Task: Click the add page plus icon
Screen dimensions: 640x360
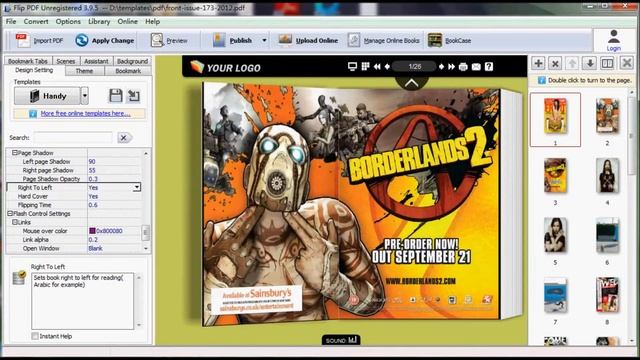Action: coord(538,63)
